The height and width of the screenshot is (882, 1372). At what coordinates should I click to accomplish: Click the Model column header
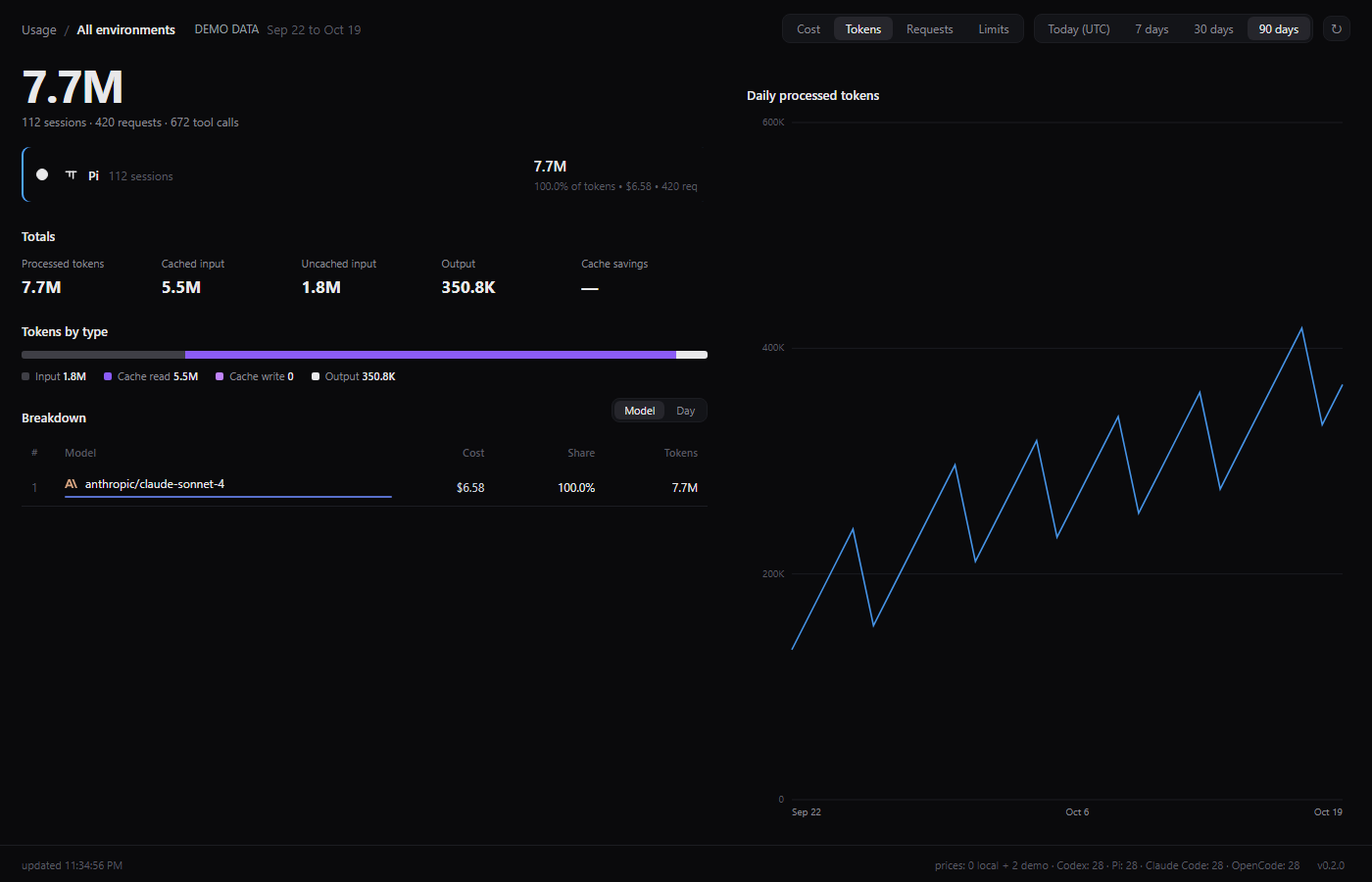[x=80, y=453]
